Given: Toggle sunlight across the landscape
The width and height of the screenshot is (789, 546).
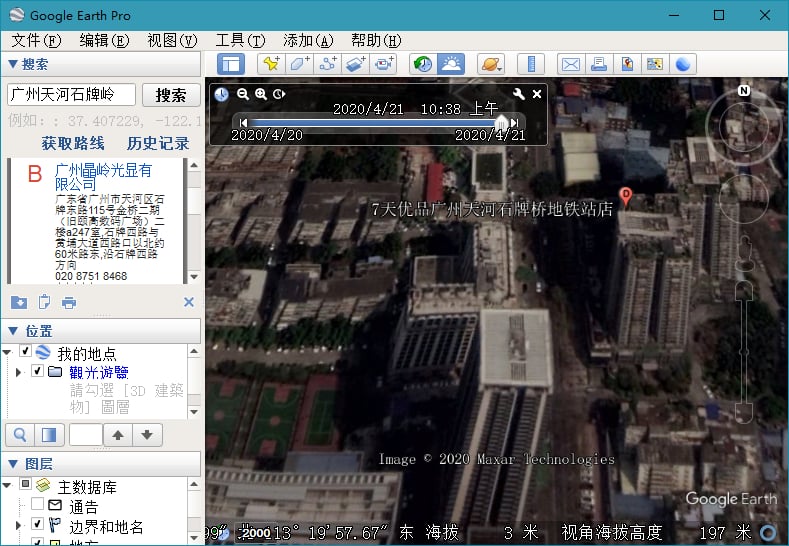Looking at the screenshot, I should click(x=451, y=64).
